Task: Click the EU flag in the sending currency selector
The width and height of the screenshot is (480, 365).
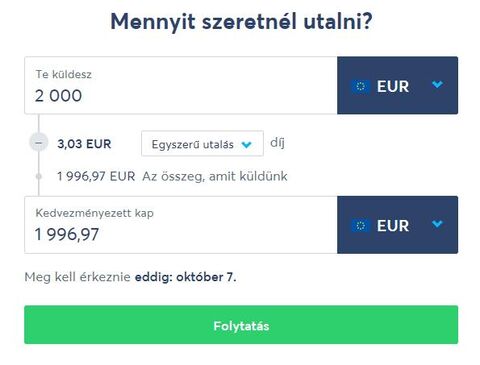Action: click(360, 87)
